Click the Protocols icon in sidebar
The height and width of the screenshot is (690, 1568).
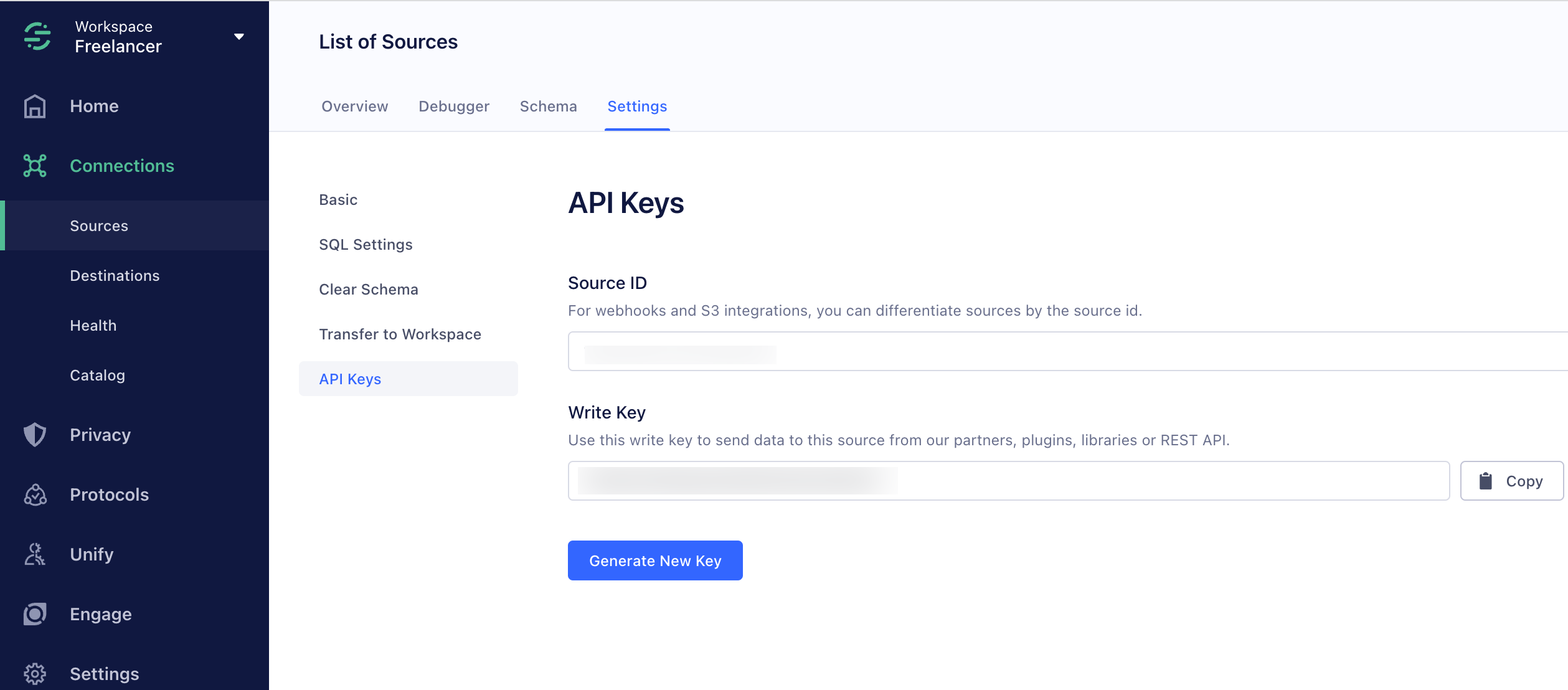[x=35, y=494]
